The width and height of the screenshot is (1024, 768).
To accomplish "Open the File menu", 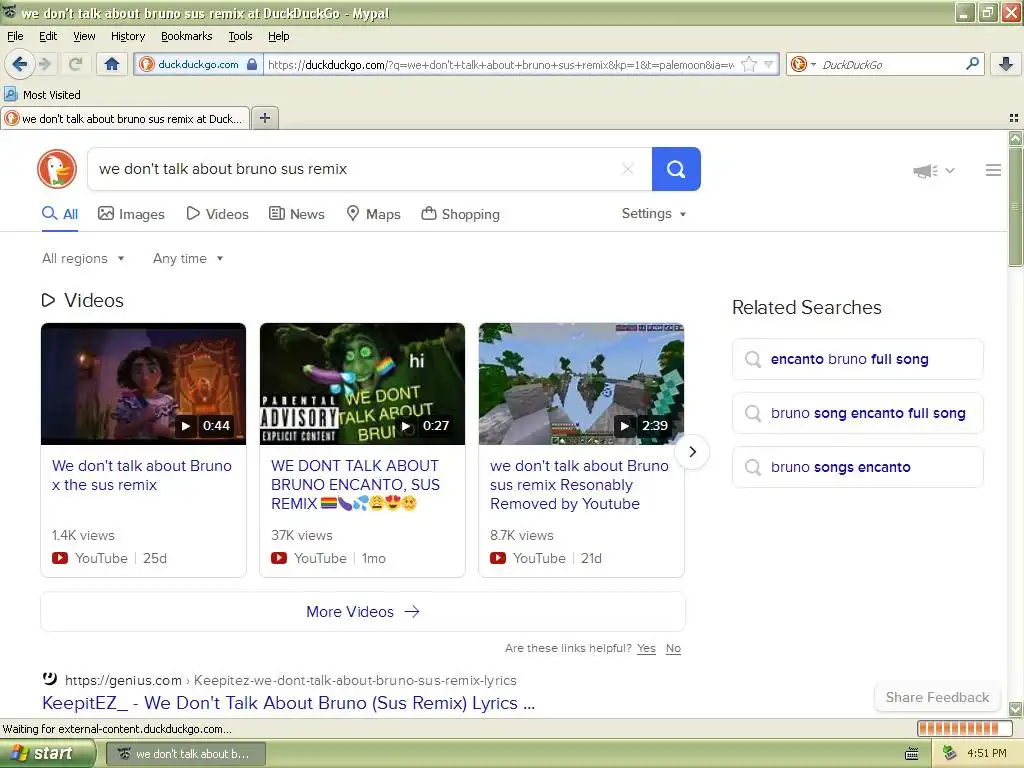I will point(15,36).
